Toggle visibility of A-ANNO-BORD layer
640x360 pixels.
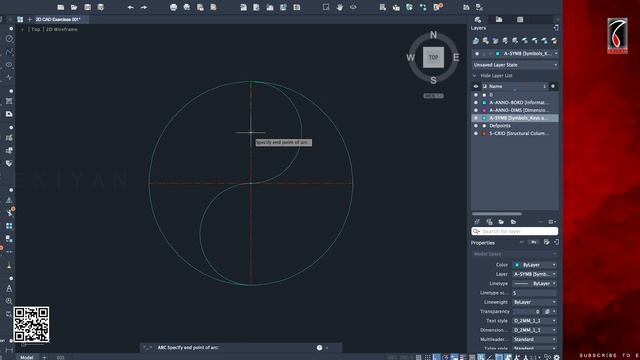(x=476, y=102)
